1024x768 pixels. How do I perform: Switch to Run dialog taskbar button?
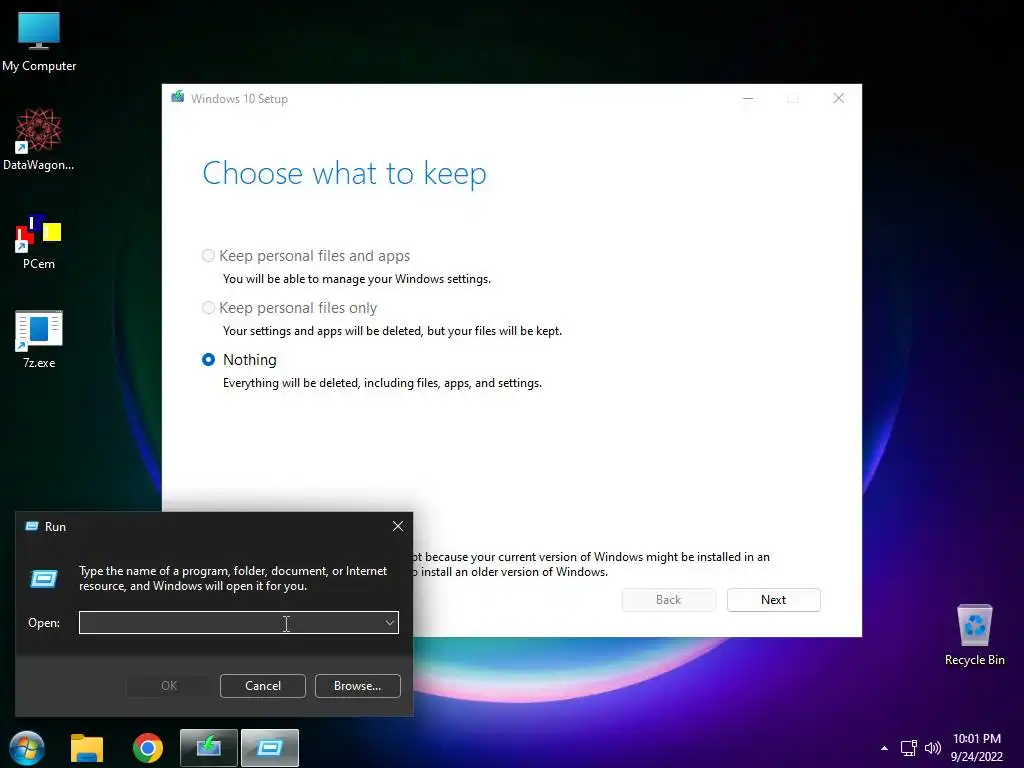tap(270, 748)
